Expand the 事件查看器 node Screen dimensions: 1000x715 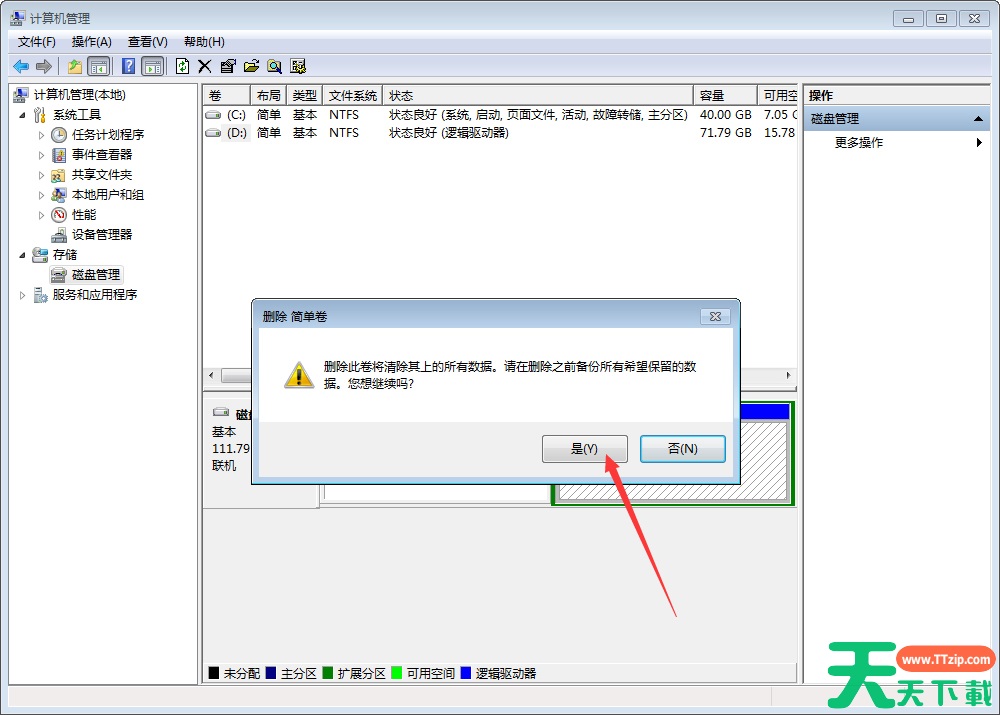[x=41, y=155]
